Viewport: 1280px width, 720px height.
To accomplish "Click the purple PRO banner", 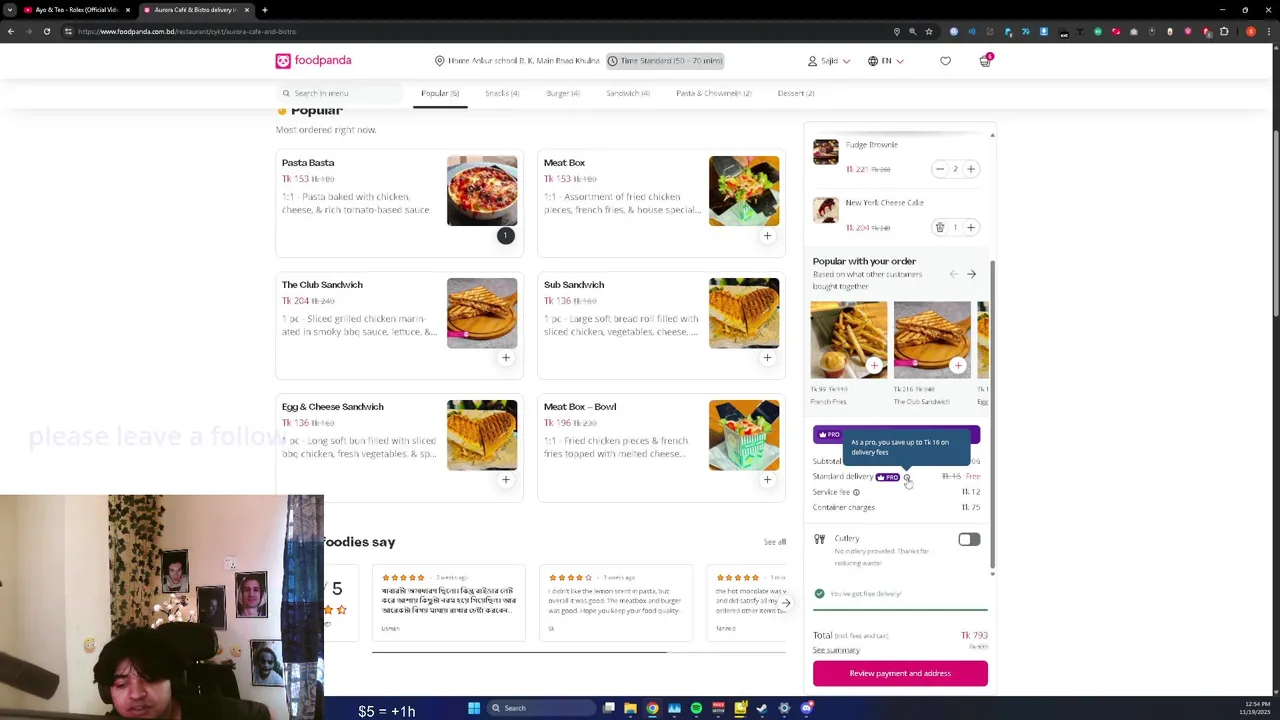I will point(896,435).
